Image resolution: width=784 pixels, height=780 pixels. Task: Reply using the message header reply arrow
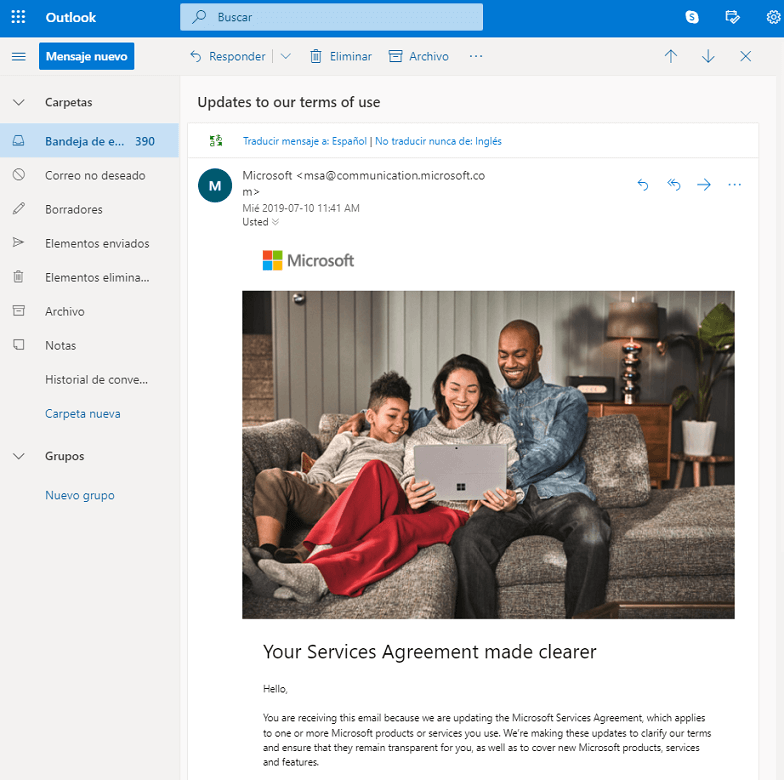[x=642, y=184]
